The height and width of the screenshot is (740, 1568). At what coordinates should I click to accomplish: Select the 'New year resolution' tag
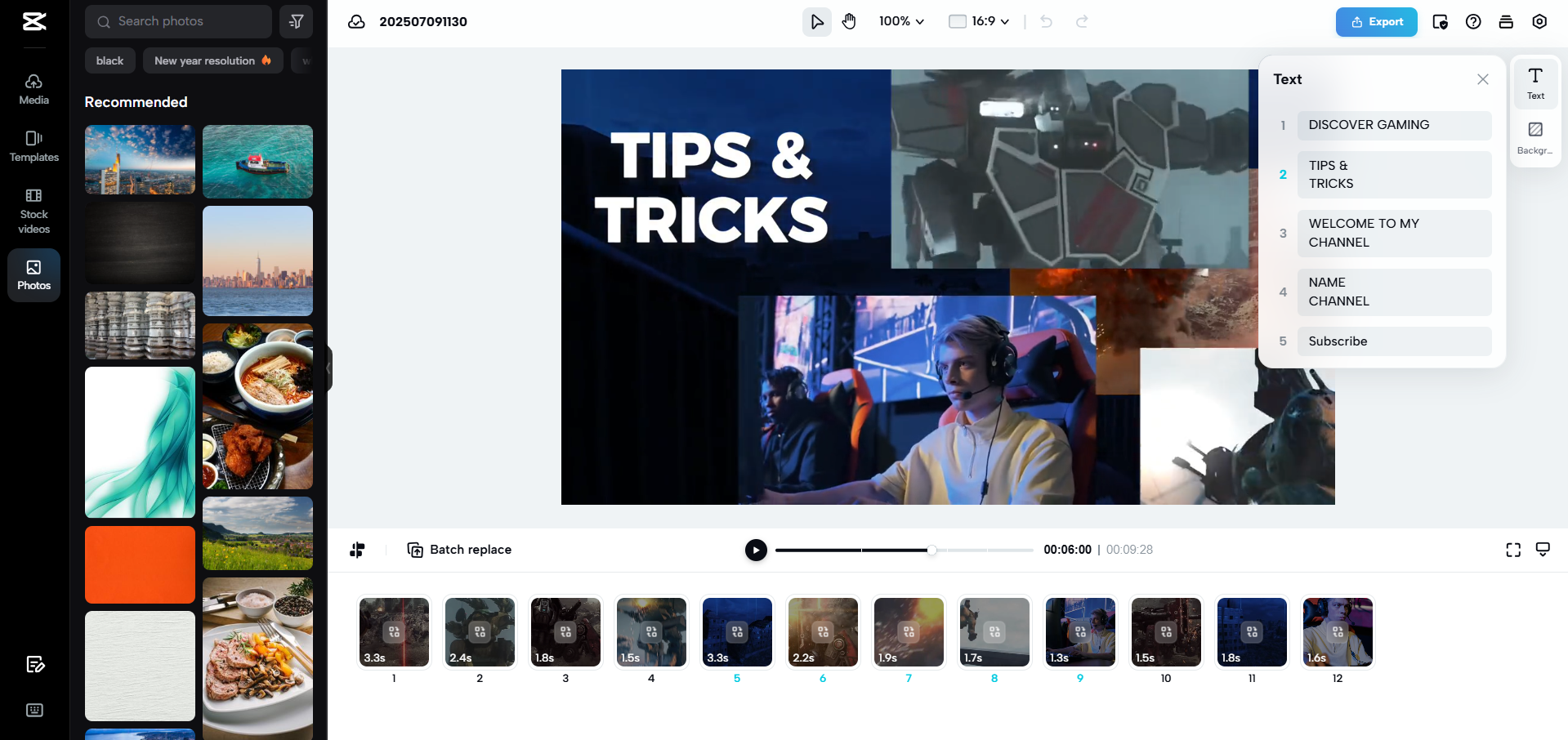tap(212, 60)
